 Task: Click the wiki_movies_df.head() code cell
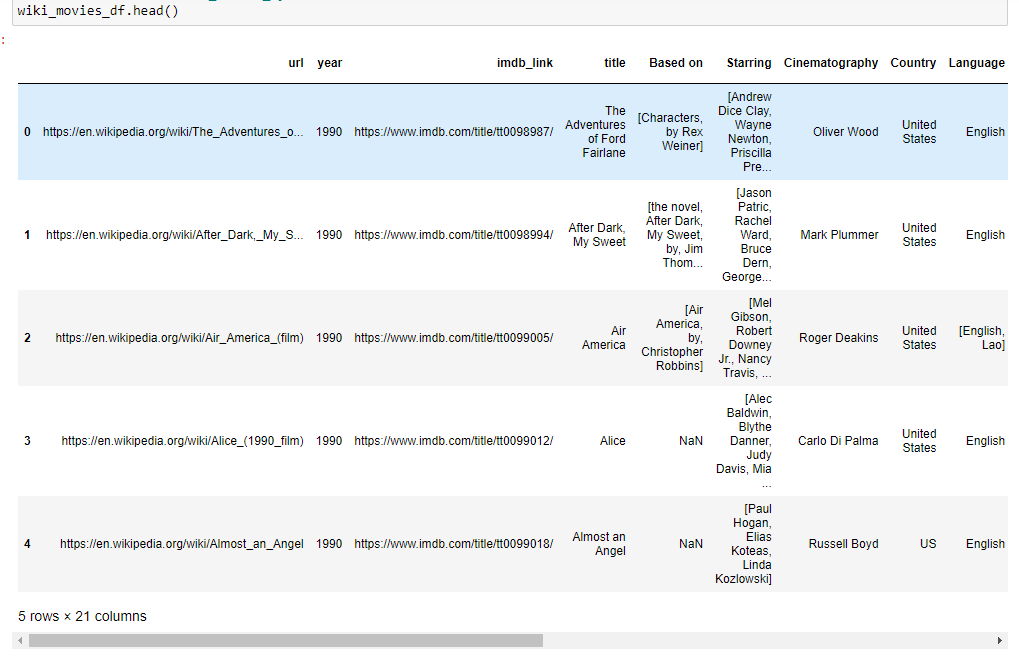(510, 12)
